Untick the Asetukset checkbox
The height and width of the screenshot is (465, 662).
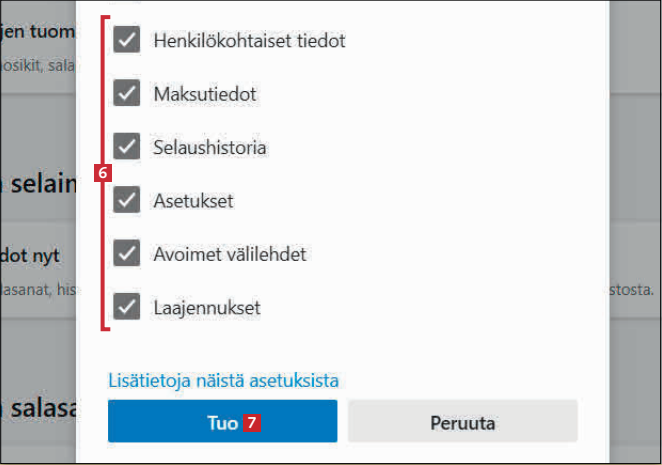coord(127,200)
